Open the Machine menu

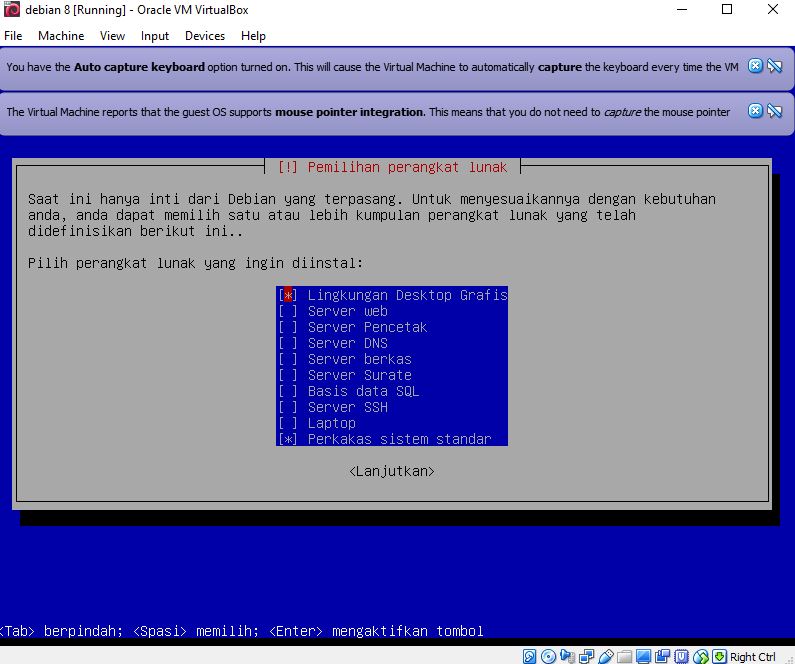(61, 36)
